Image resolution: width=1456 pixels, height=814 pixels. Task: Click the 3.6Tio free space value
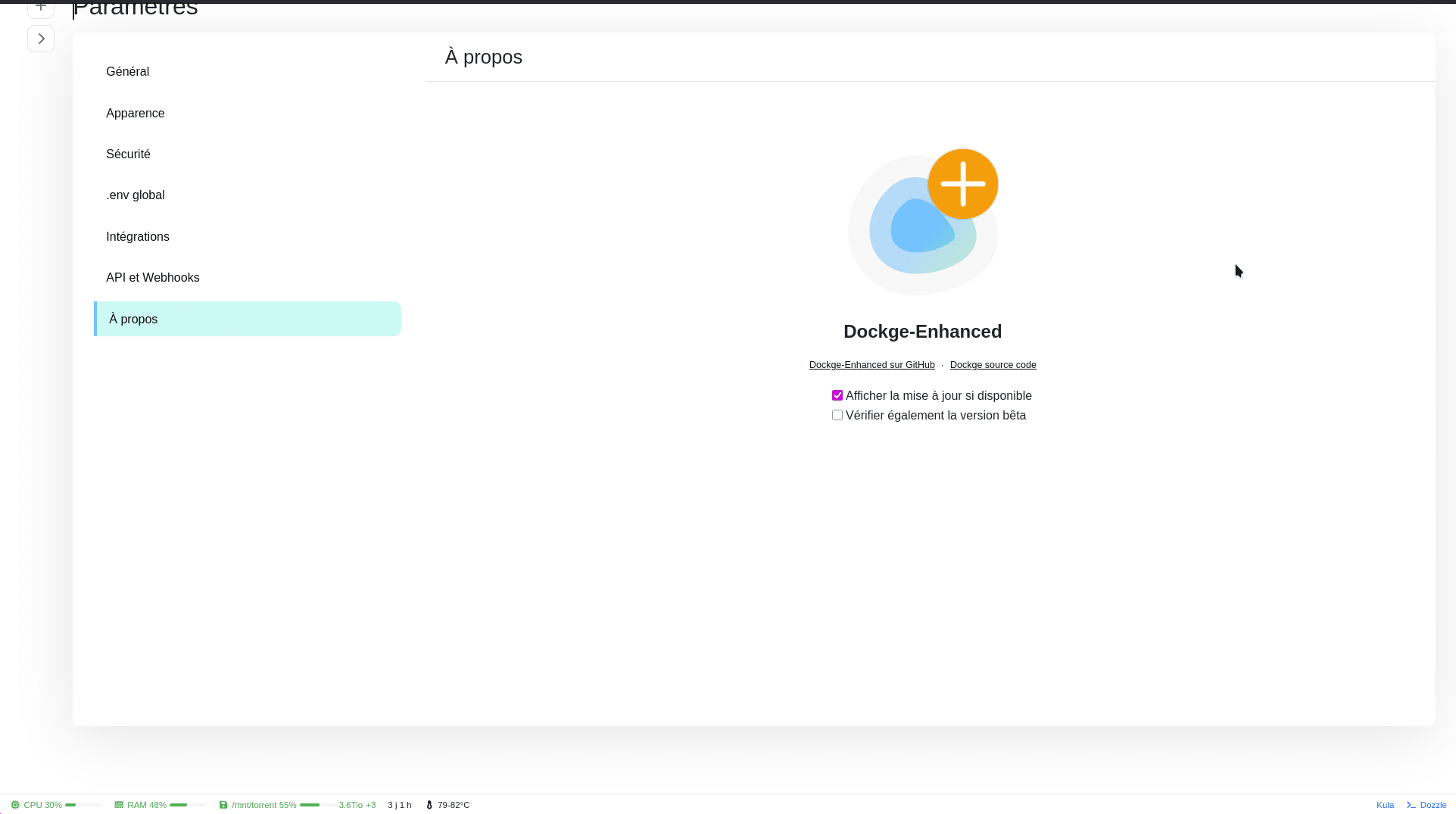click(x=351, y=805)
